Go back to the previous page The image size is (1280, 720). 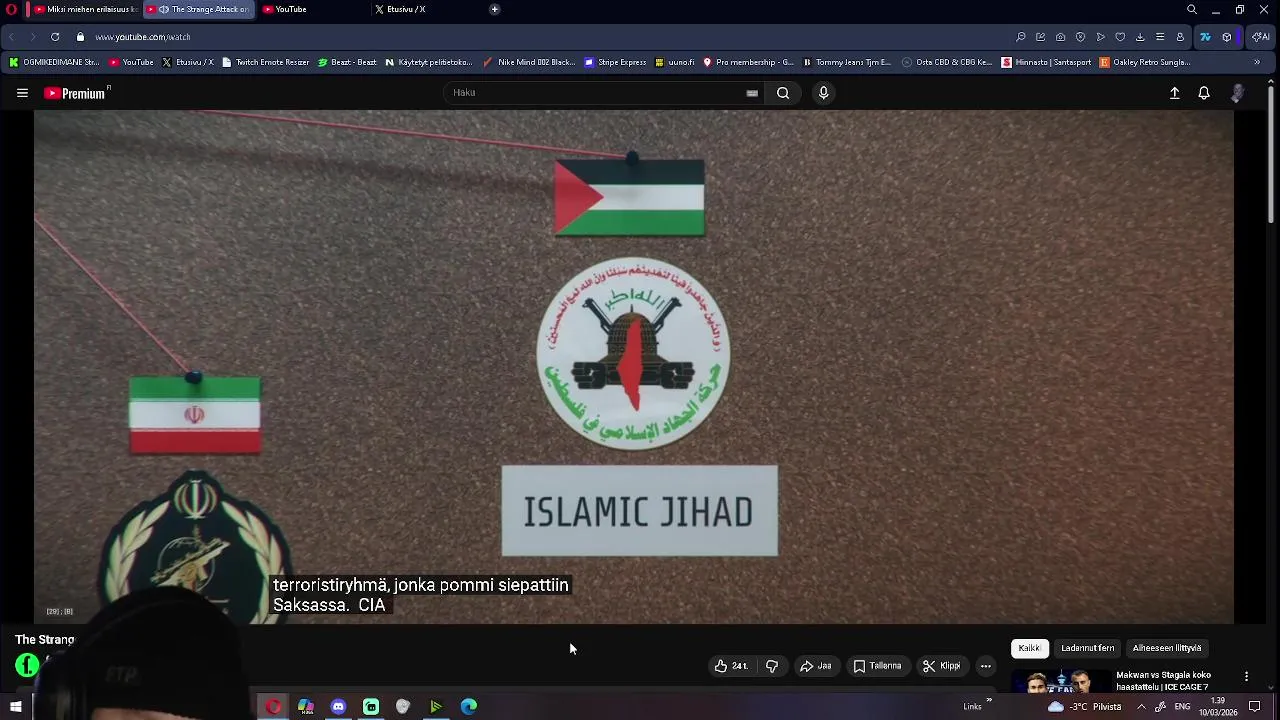point(12,37)
